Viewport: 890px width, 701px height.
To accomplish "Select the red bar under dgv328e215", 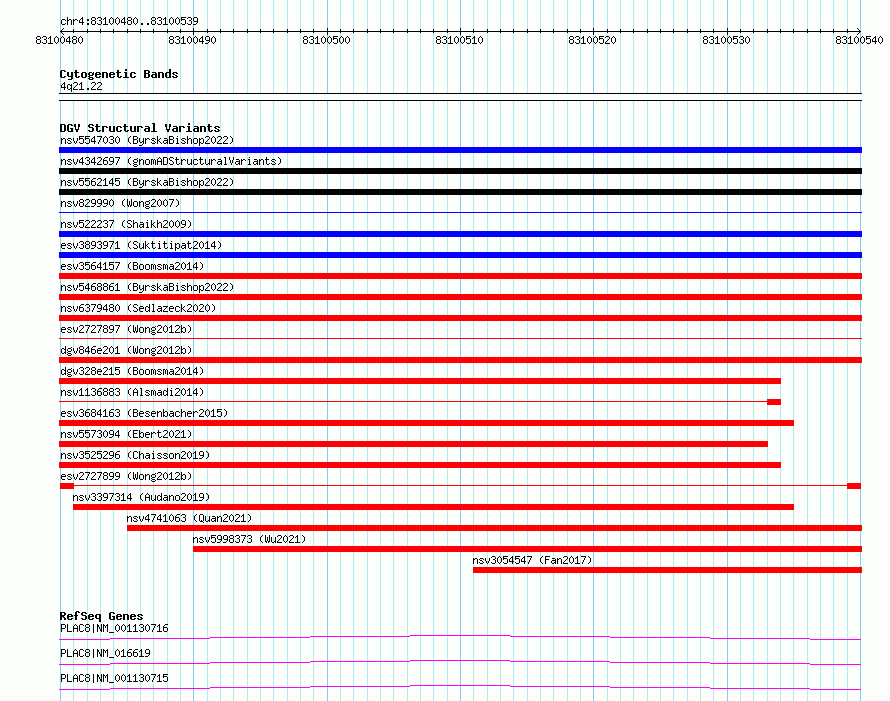I will 420,381.
